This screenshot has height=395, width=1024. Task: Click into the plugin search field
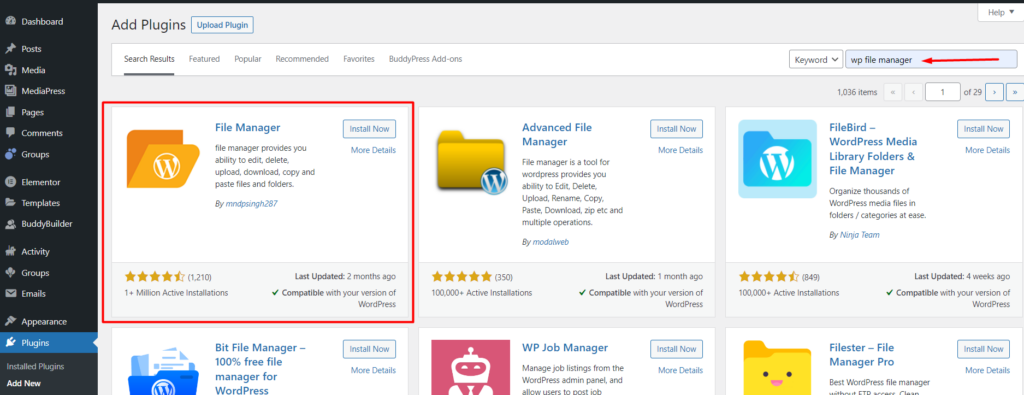tap(931, 59)
